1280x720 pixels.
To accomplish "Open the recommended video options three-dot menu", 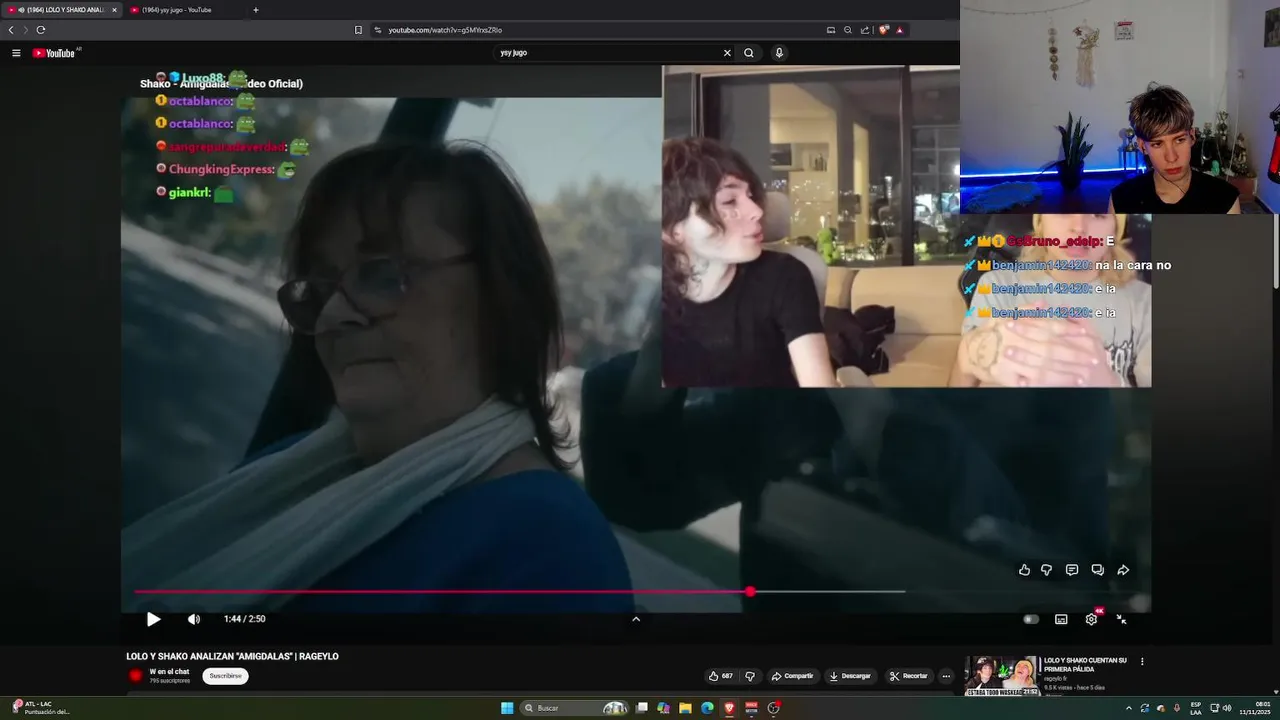I will coord(1142,661).
